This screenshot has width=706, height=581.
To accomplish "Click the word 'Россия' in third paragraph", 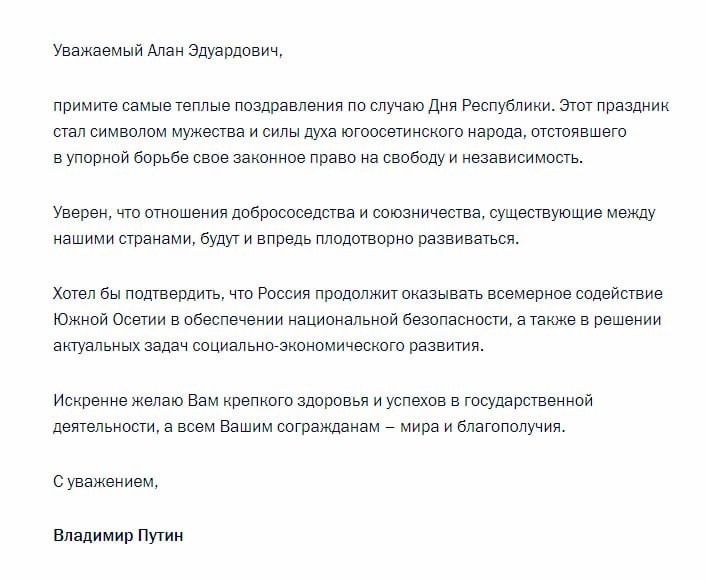I will (284, 294).
